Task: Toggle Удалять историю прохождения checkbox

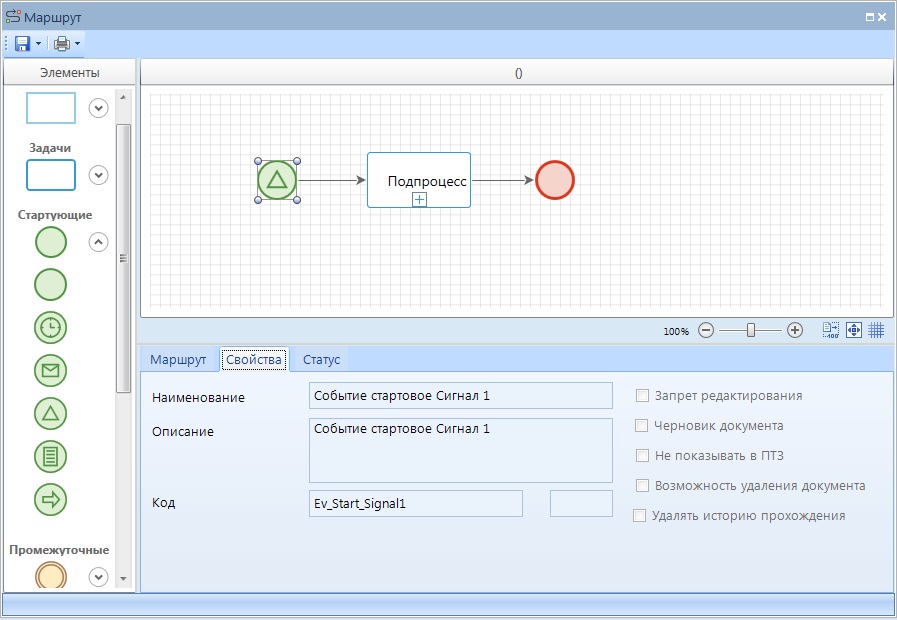Action: (640, 516)
